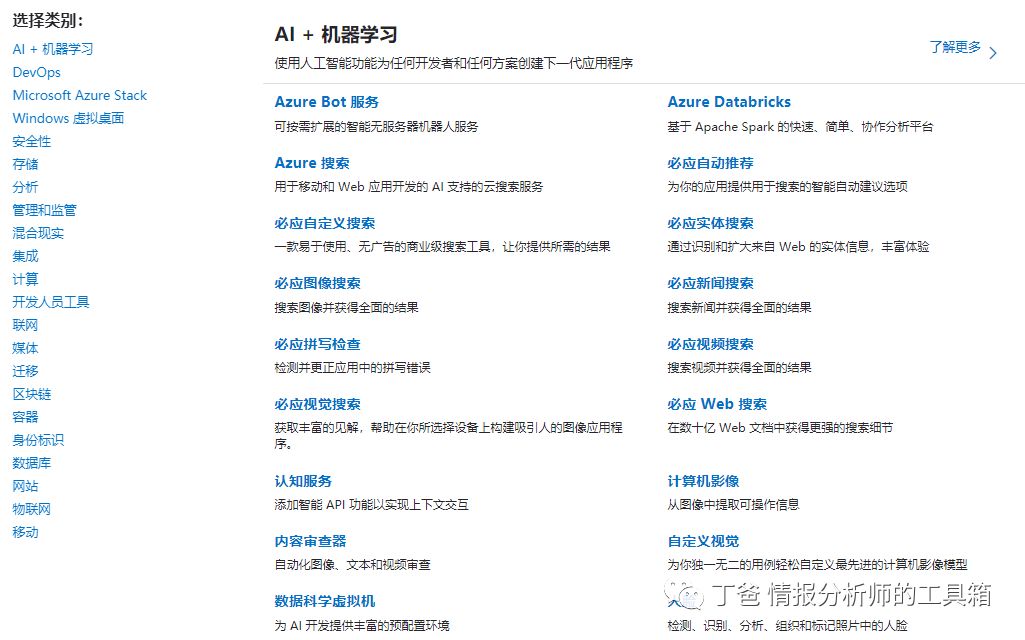Image resolution: width=1025 pixels, height=640 pixels.
Task: Click the 网站 category link
Action: click(25, 486)
